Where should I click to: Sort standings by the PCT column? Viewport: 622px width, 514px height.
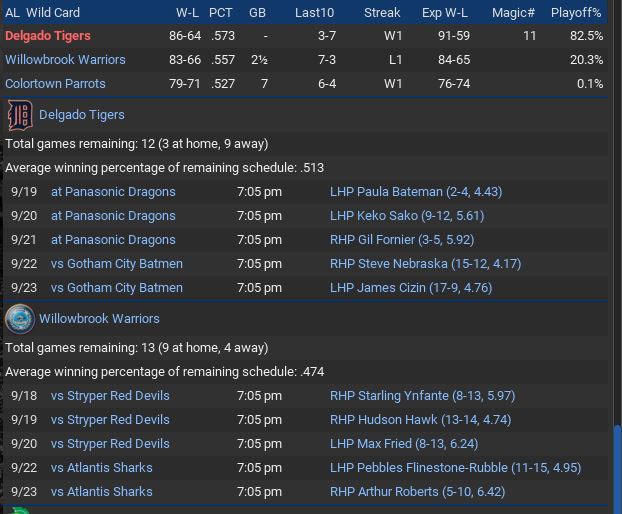pyautogui.click(x=221, y=13)
